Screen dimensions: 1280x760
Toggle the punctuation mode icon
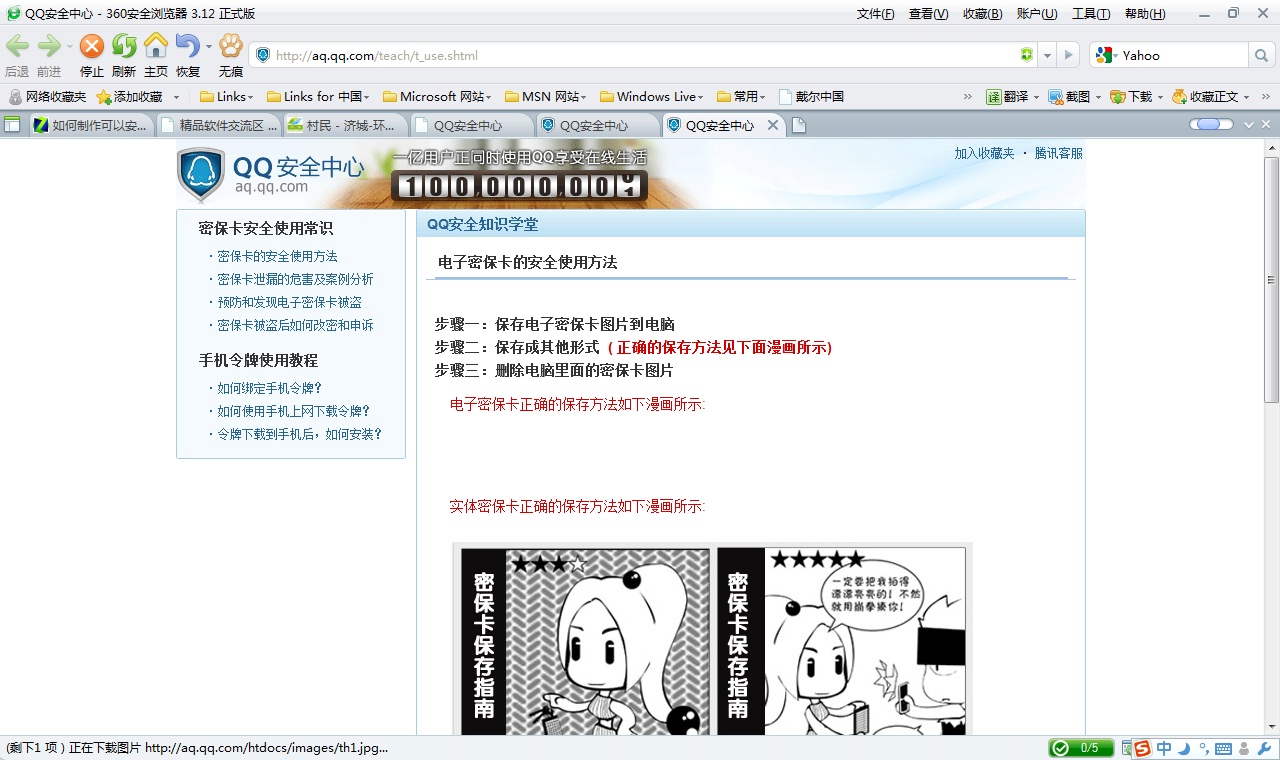pos(1204,748)
